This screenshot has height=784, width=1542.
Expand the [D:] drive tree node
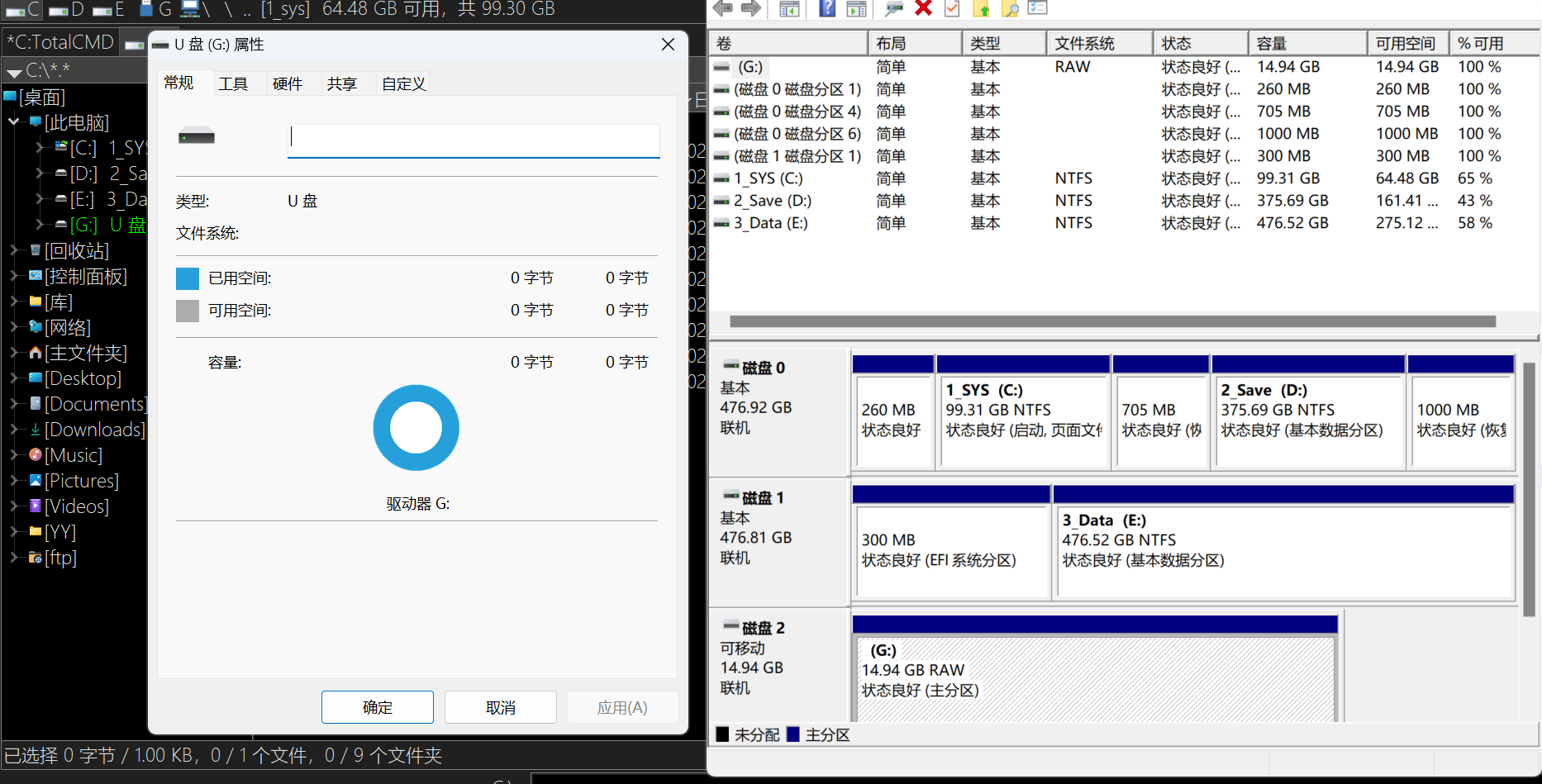tap(40, 173)
